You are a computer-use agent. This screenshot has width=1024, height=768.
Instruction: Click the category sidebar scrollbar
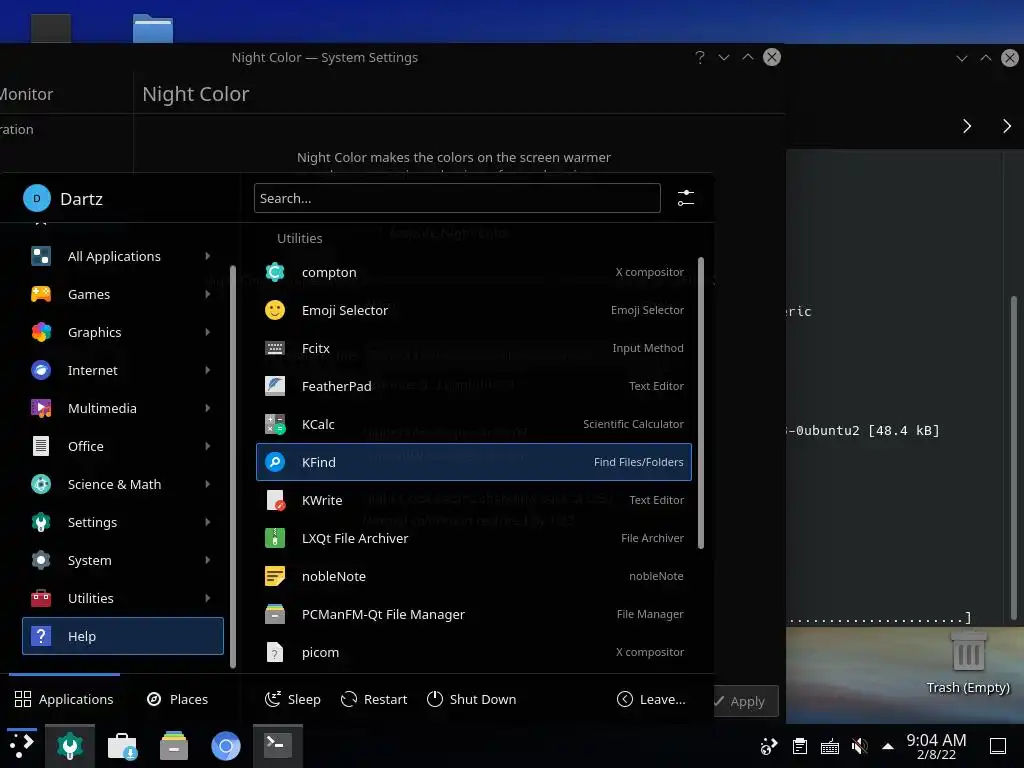[x=232, y=466]
